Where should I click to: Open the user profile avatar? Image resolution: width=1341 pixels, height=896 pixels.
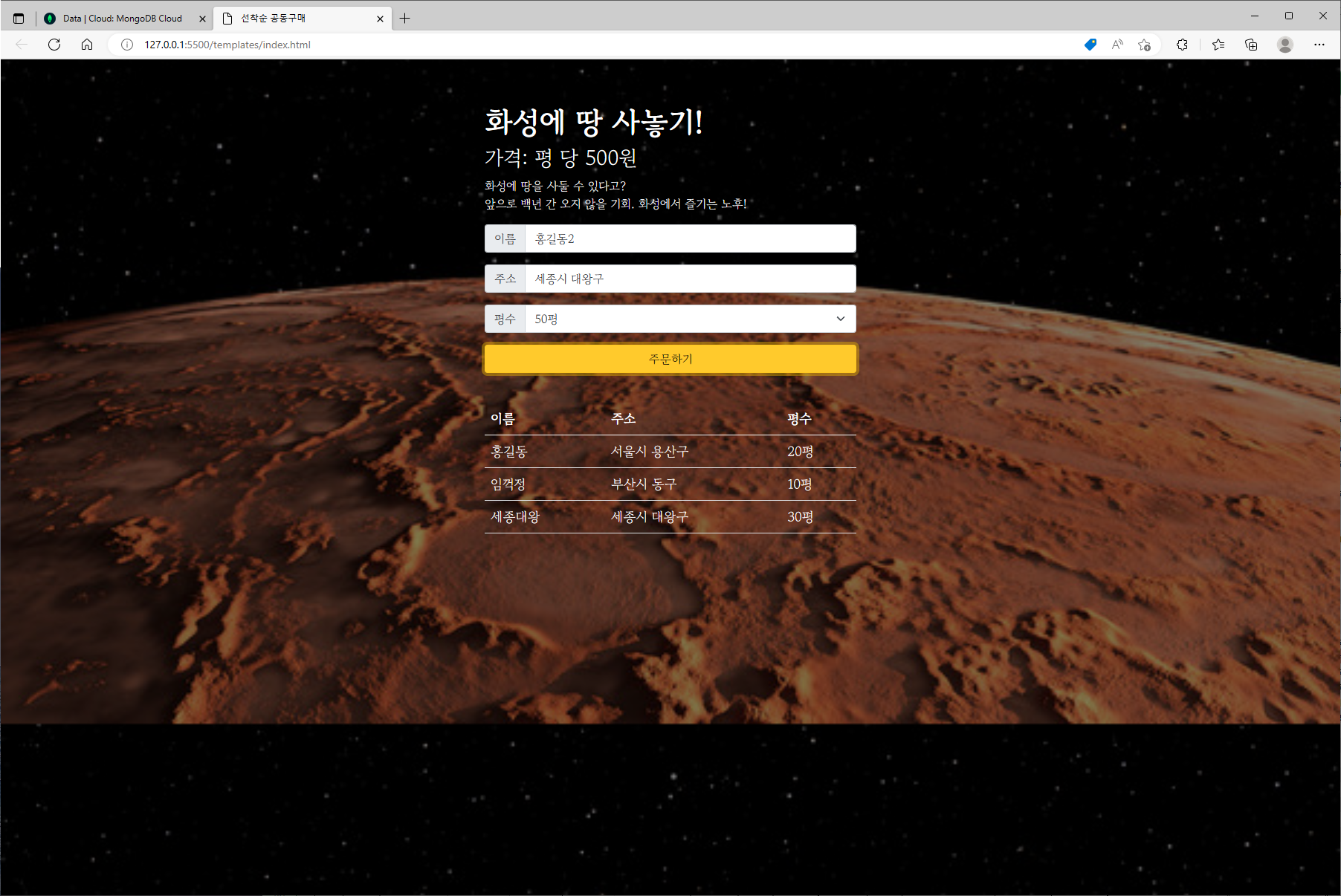click(1285, 45)
